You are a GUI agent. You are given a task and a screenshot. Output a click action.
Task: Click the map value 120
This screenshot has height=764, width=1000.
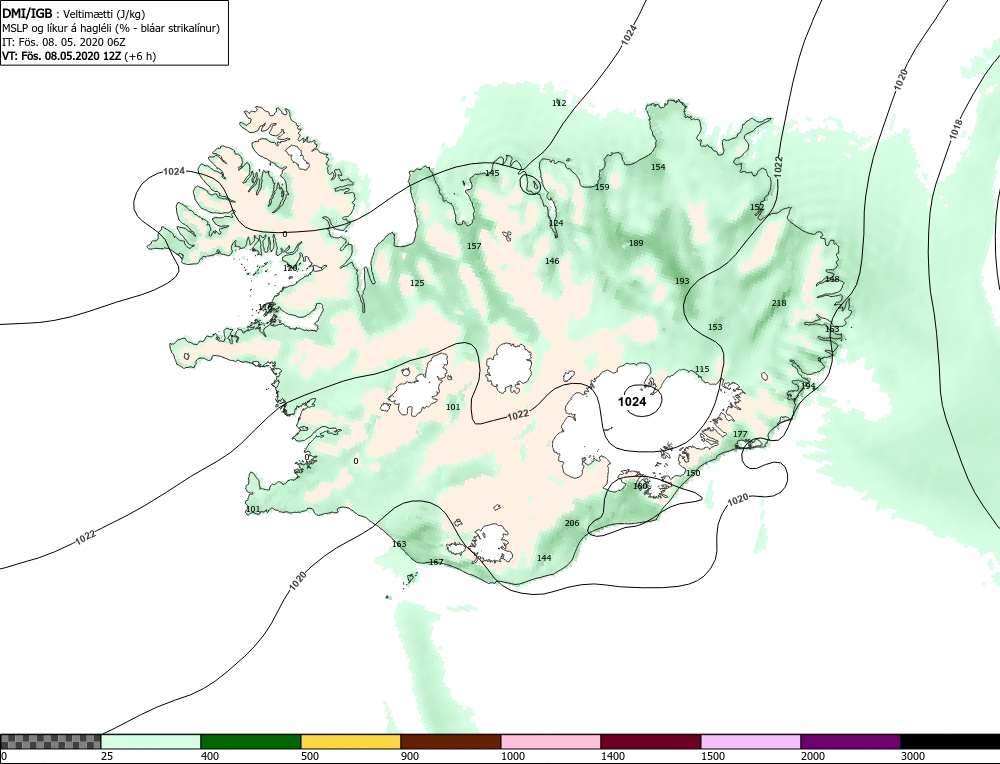290,268
